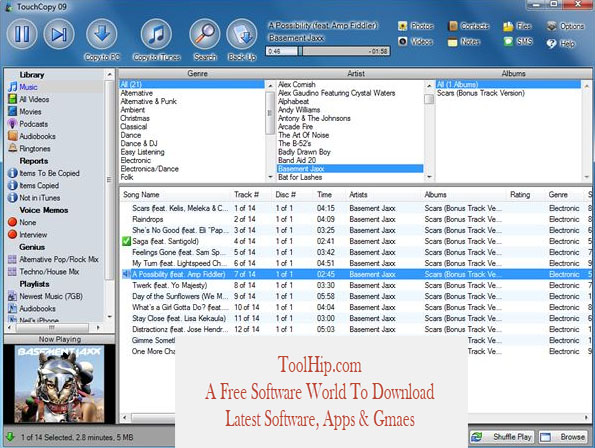Pause playback with the pause button
Image resolution: width=595 pixels, height=448 pixels.
pos(22,34)
